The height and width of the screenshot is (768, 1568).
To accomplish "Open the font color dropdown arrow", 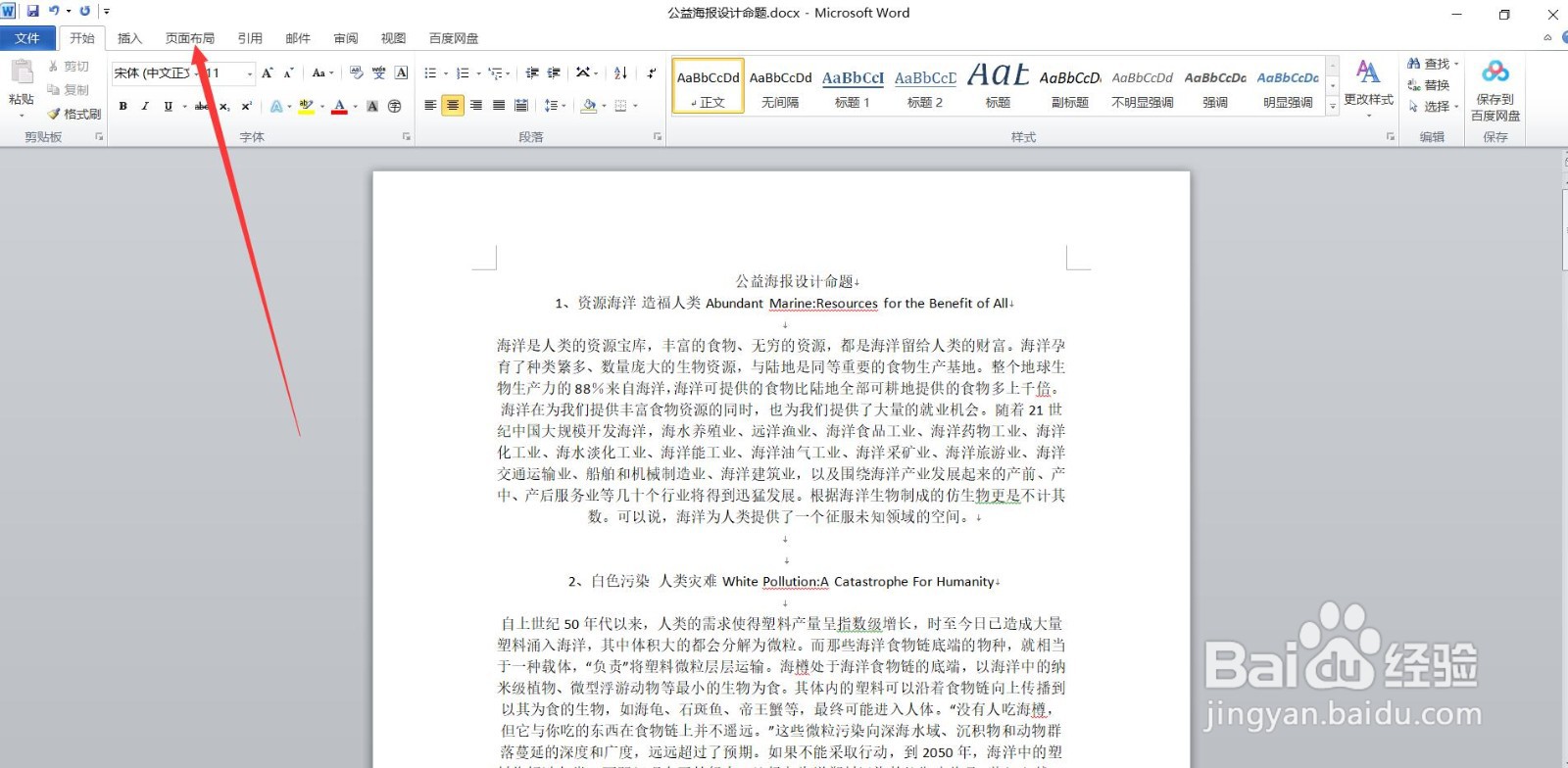I will tap(355, 106).
